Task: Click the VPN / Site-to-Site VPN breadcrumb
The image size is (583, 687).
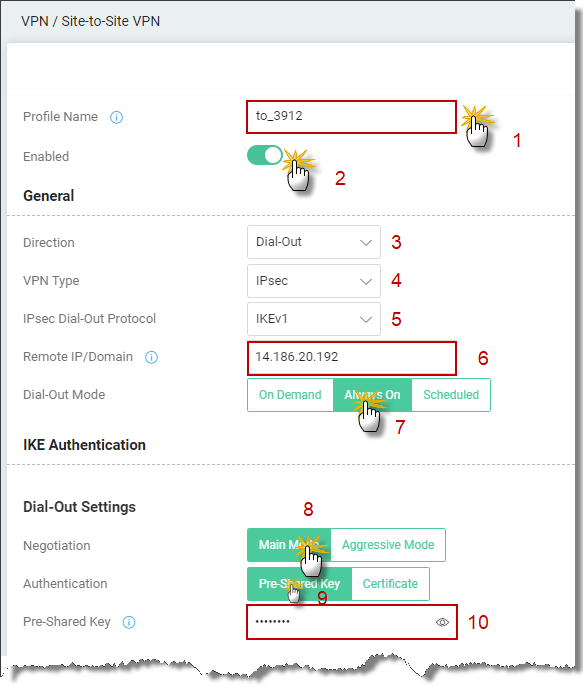Action: 90,21
